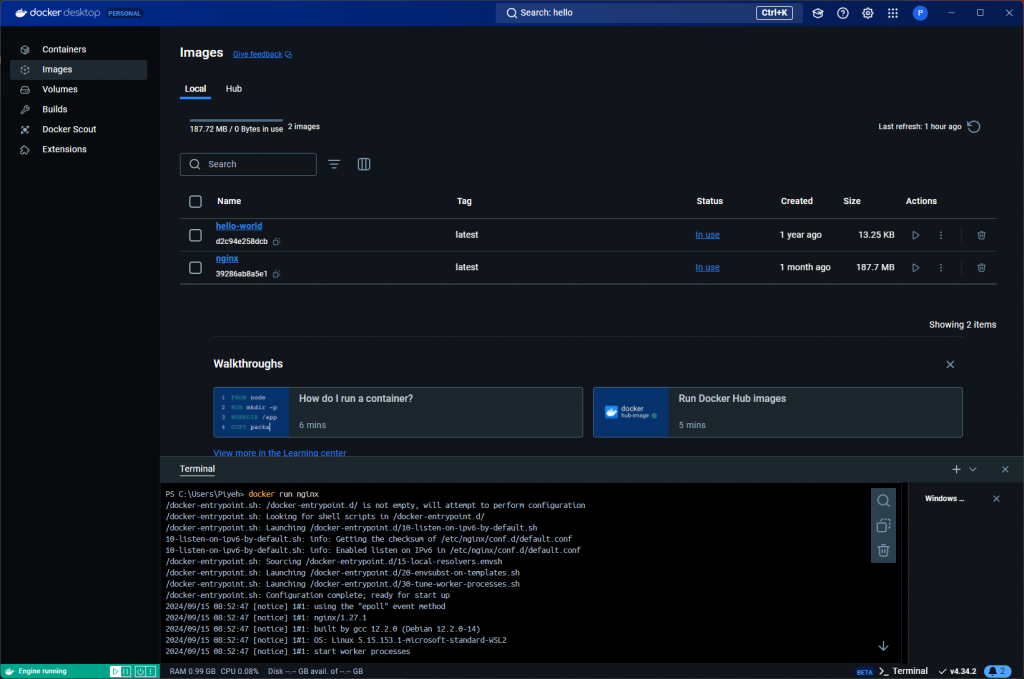Viewport: 1024px width, 679px height.
Task: Copy hello-world image ID d2c94e258dcb
Action: tap(276, 242)
